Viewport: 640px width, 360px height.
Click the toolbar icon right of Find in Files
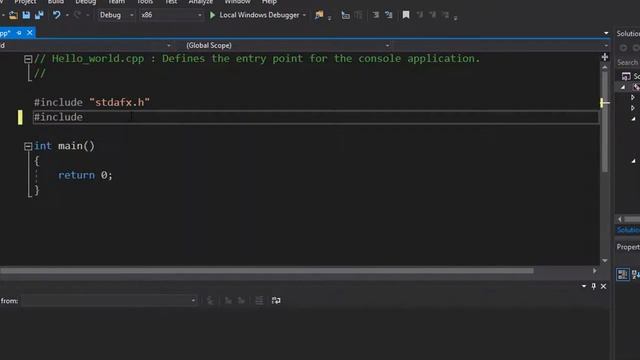pos(345,16)
